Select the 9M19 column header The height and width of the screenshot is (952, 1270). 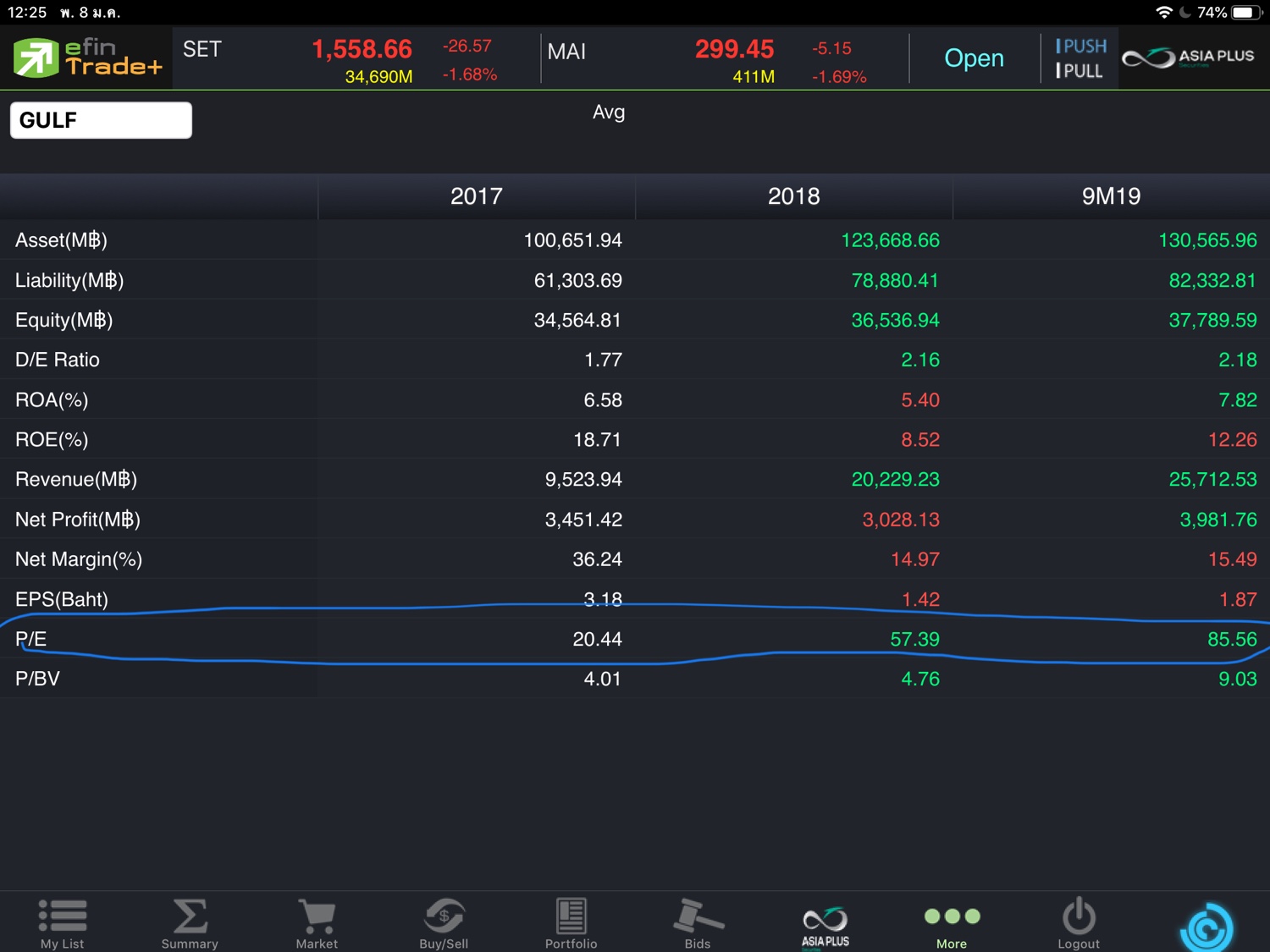(x=1111, y=196)
